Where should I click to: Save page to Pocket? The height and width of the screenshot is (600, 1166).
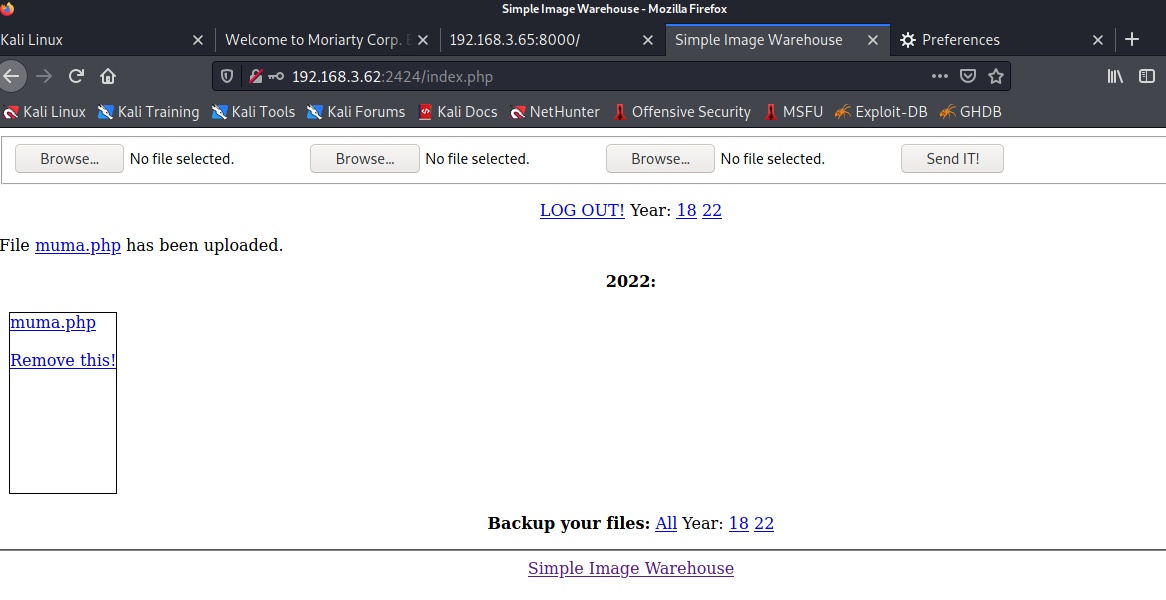tap(967, 76)
